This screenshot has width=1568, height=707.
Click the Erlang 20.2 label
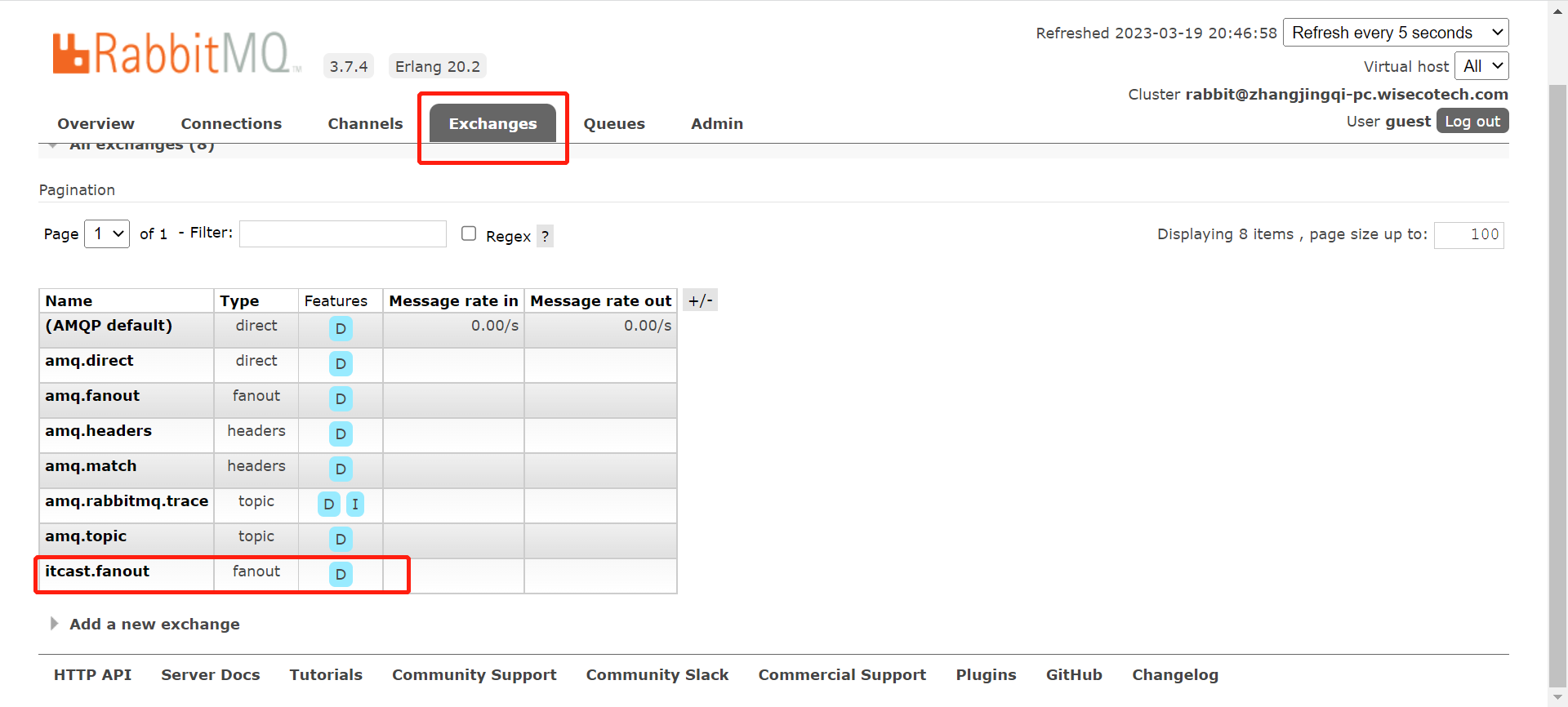coord(438,66)
